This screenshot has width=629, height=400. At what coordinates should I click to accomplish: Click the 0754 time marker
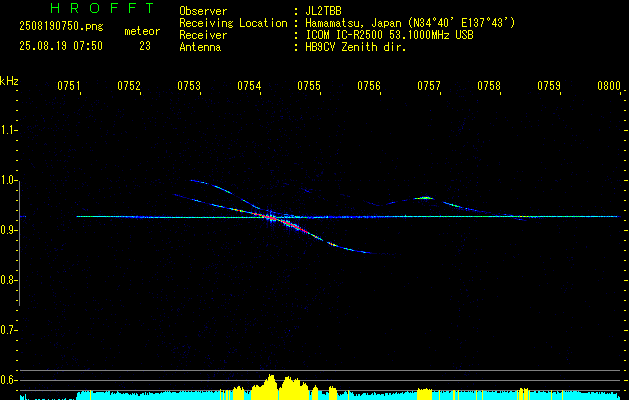(249, 86)
